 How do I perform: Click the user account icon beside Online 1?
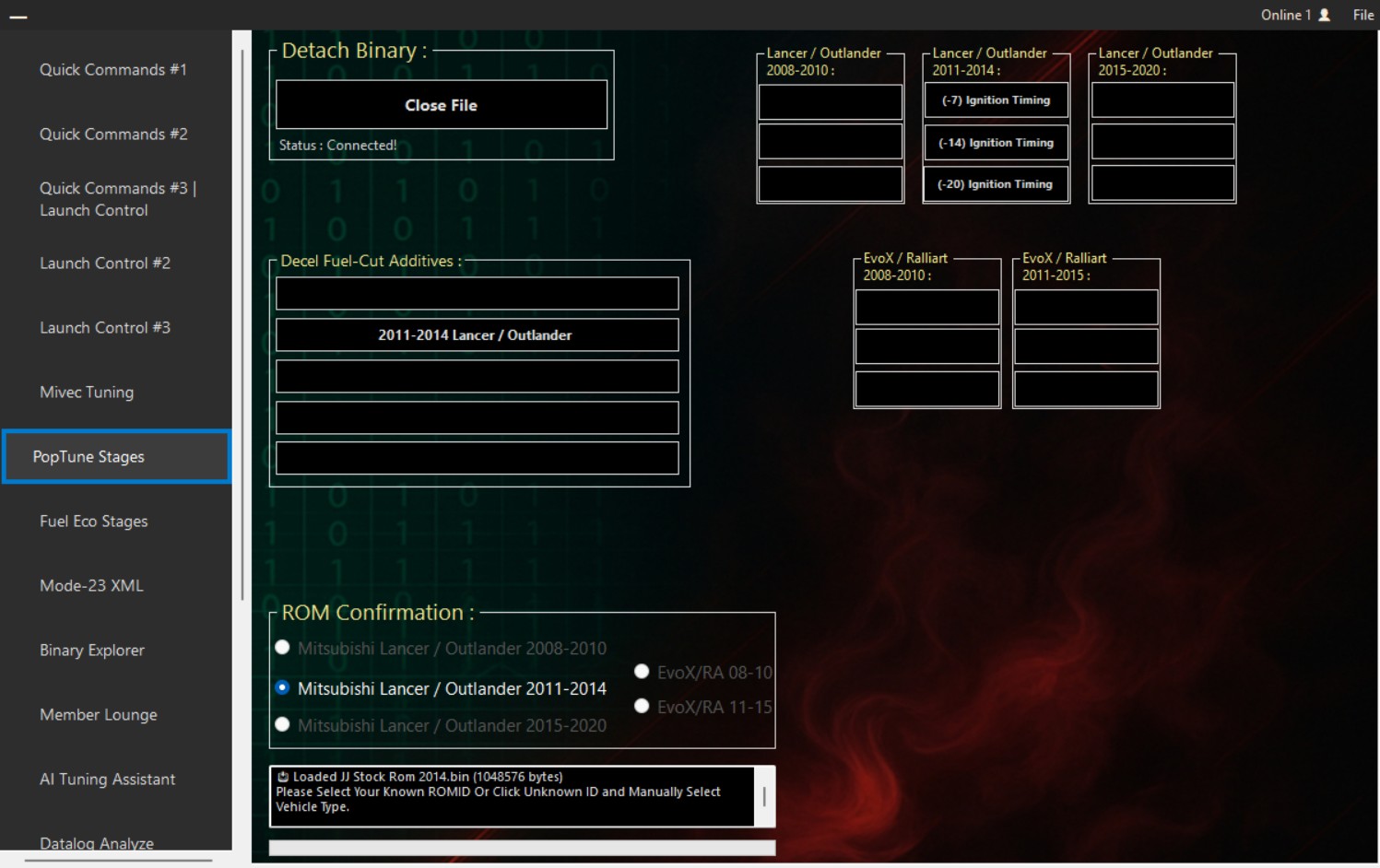[1325, 15]
